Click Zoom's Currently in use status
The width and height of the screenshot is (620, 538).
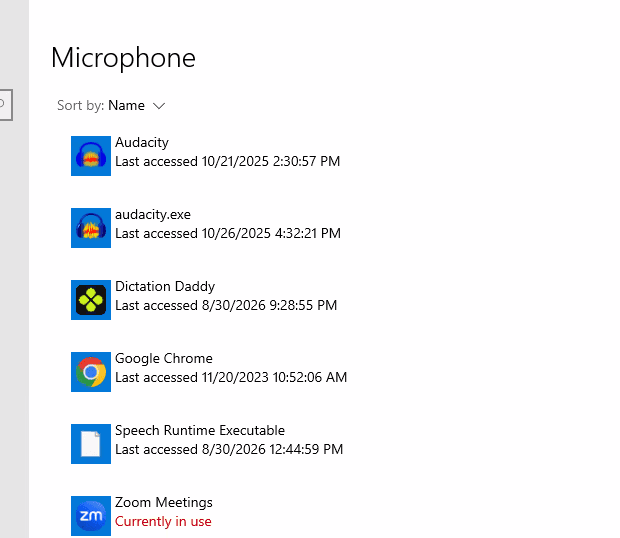click(x=163, y=521)
